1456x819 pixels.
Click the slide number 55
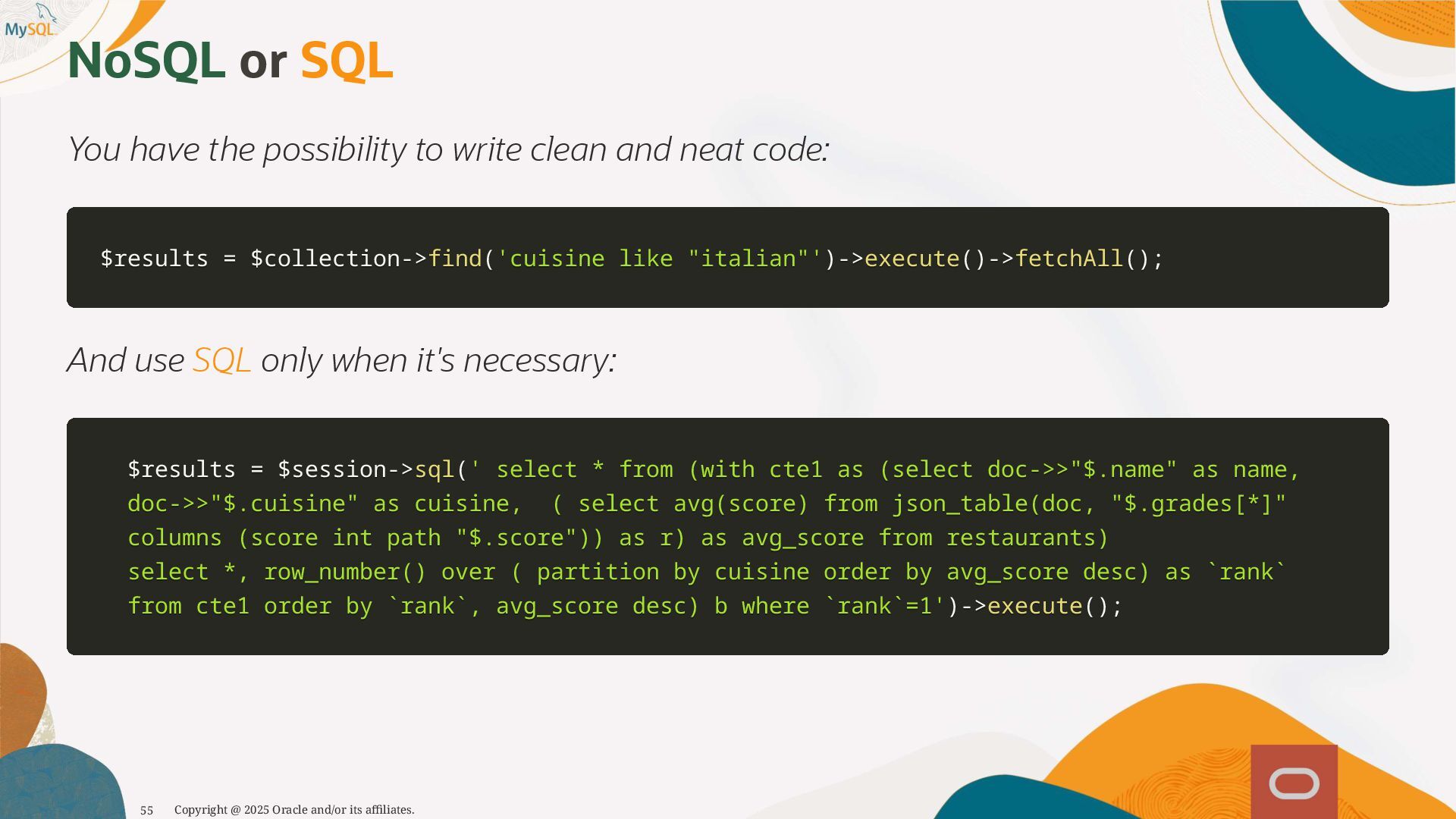tap(147, 810)
